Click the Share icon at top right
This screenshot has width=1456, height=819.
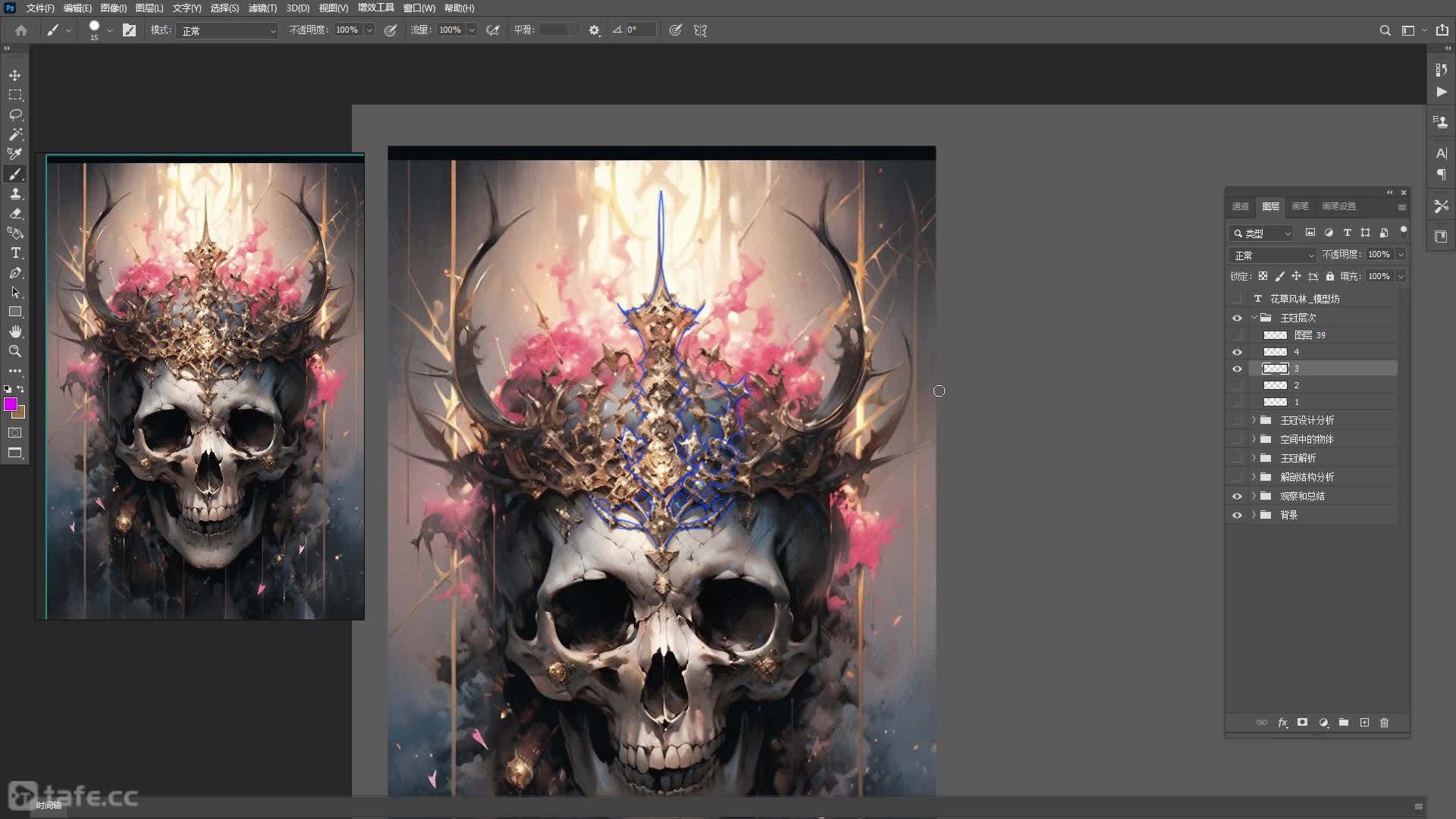pos(1442,30)
